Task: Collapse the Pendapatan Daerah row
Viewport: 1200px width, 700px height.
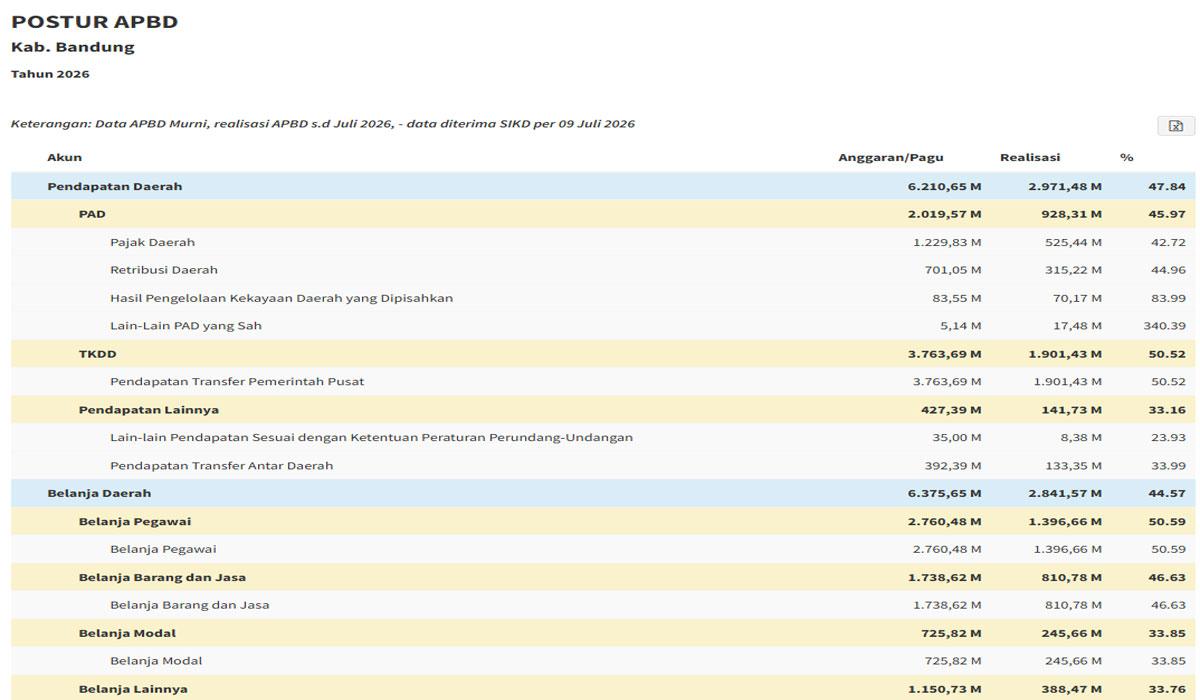Action: 603,186
